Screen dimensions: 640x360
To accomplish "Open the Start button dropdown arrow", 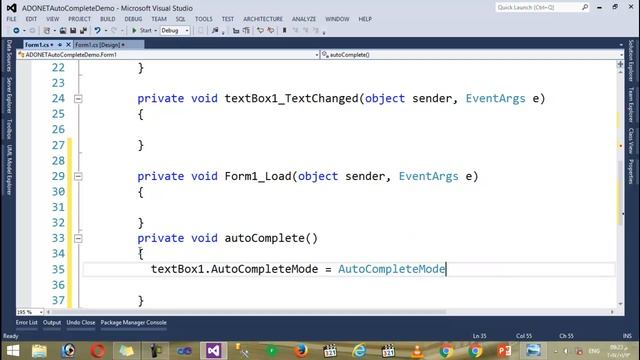I will pos(156,31).
